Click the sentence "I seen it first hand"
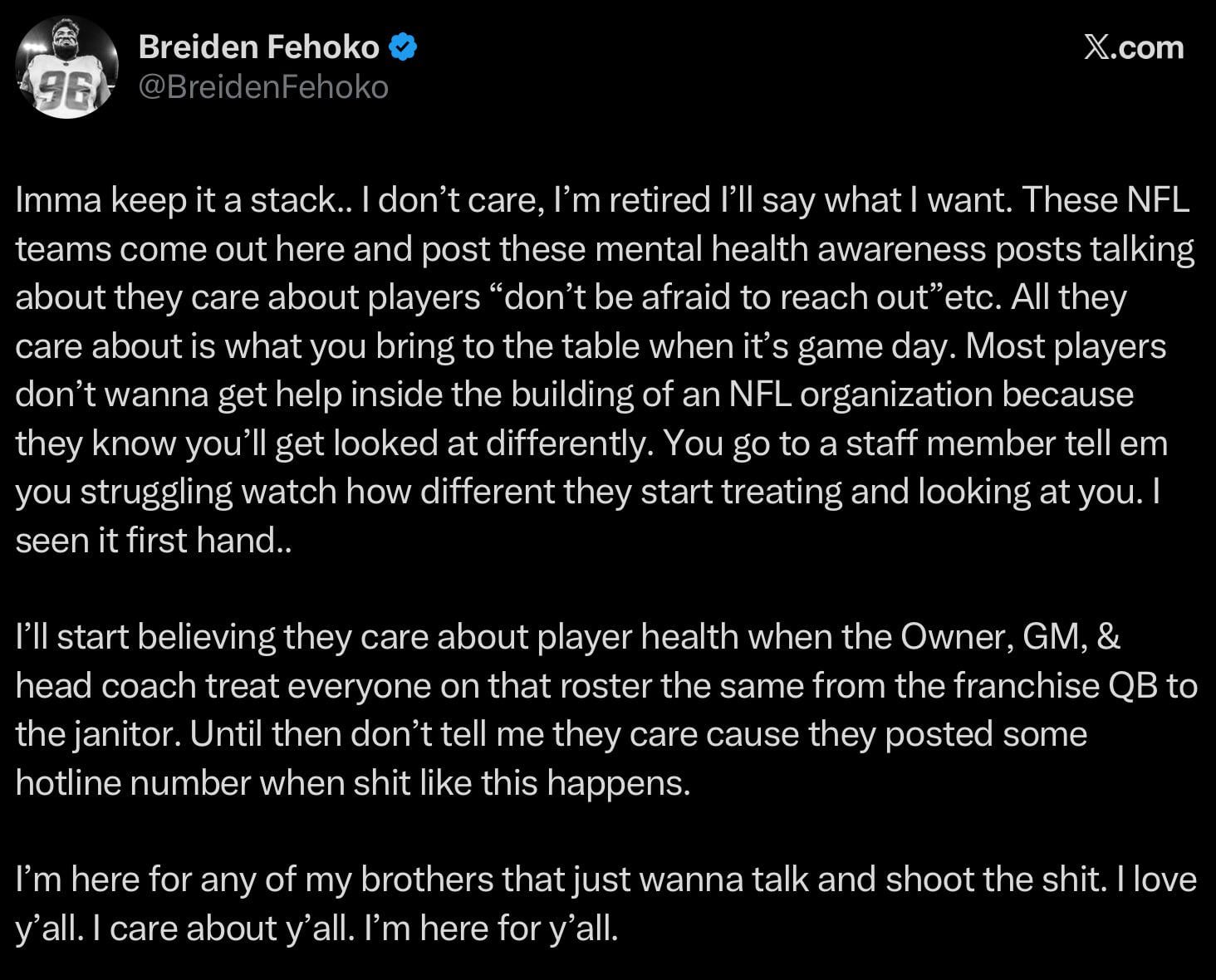 coord(154,541)
